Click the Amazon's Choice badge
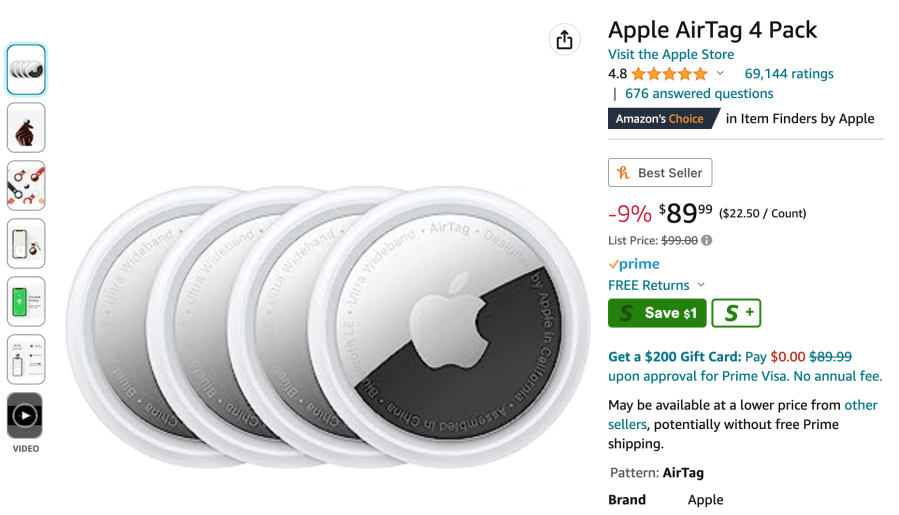This screenshot has height=515, width=899. click(660, 119)
